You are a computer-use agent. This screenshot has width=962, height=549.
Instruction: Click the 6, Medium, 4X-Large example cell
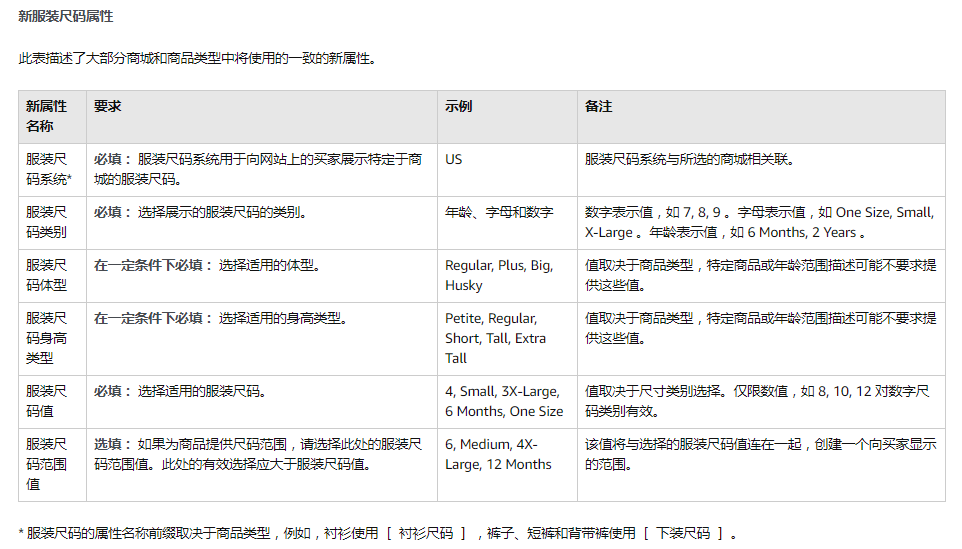[x=507, y=465]
